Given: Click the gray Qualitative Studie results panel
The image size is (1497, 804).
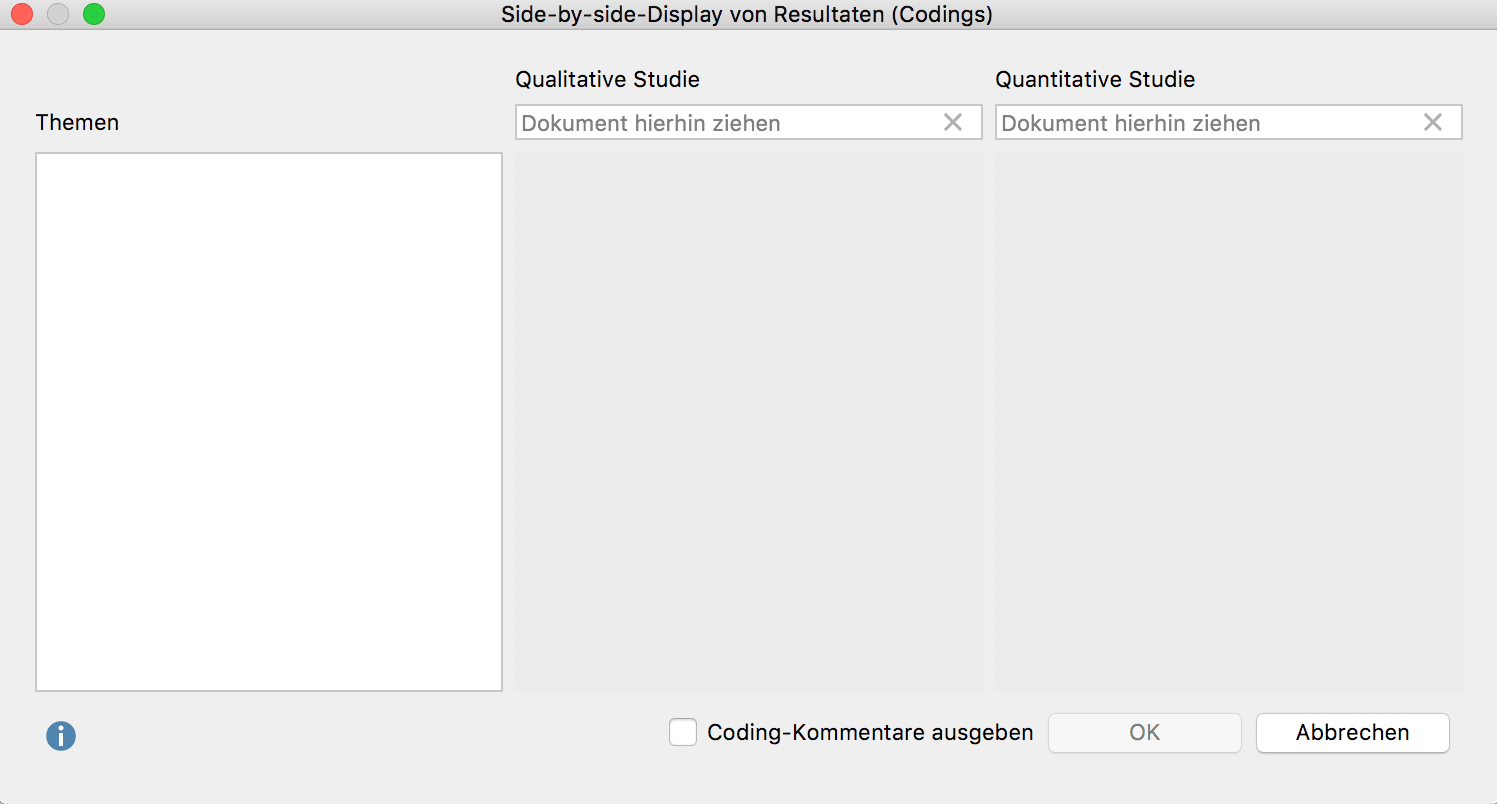Looking at the screenshot, I should tap(749, 422).
